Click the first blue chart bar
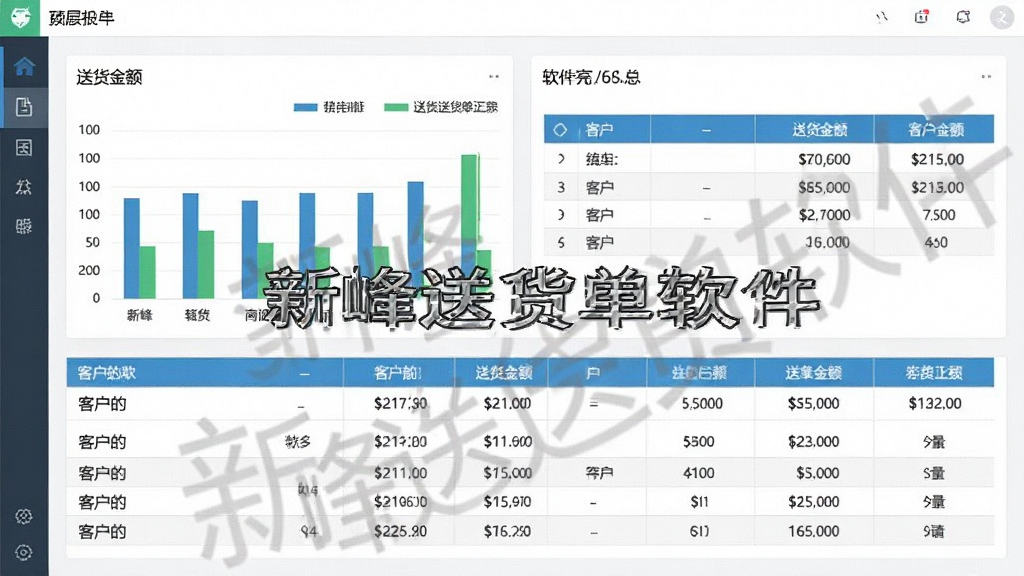 pos(131,248)
